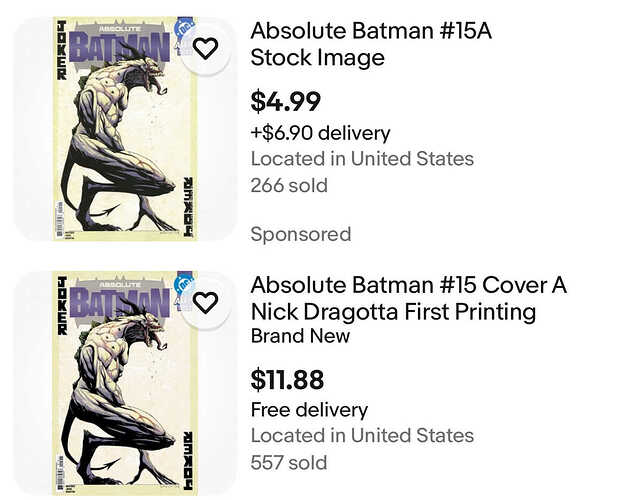Click the "Stock Image" subtitle text
626x500 pixels.
[317, 58]
